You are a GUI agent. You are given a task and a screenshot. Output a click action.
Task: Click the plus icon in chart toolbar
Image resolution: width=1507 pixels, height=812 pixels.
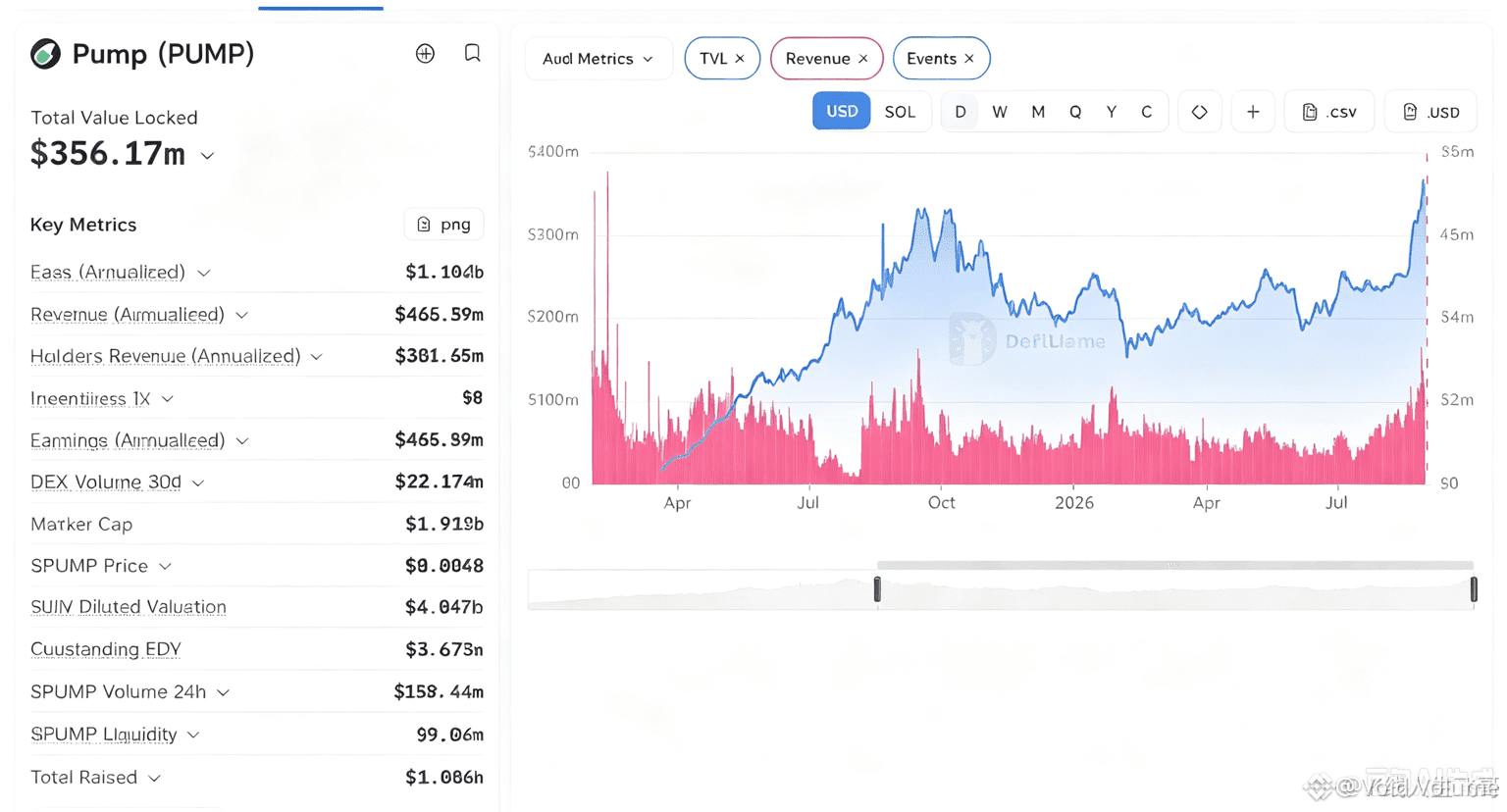(x=1253, y=112)
